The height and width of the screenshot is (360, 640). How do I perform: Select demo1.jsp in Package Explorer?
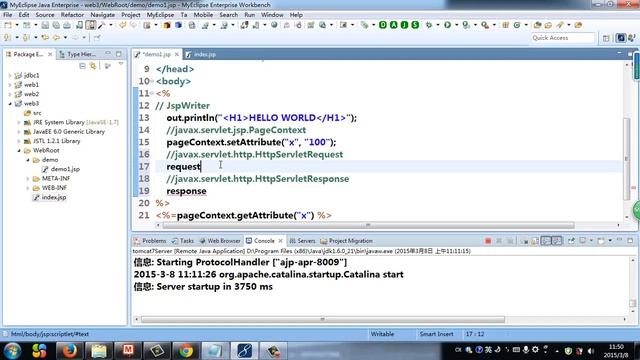[x=65, y=169]
